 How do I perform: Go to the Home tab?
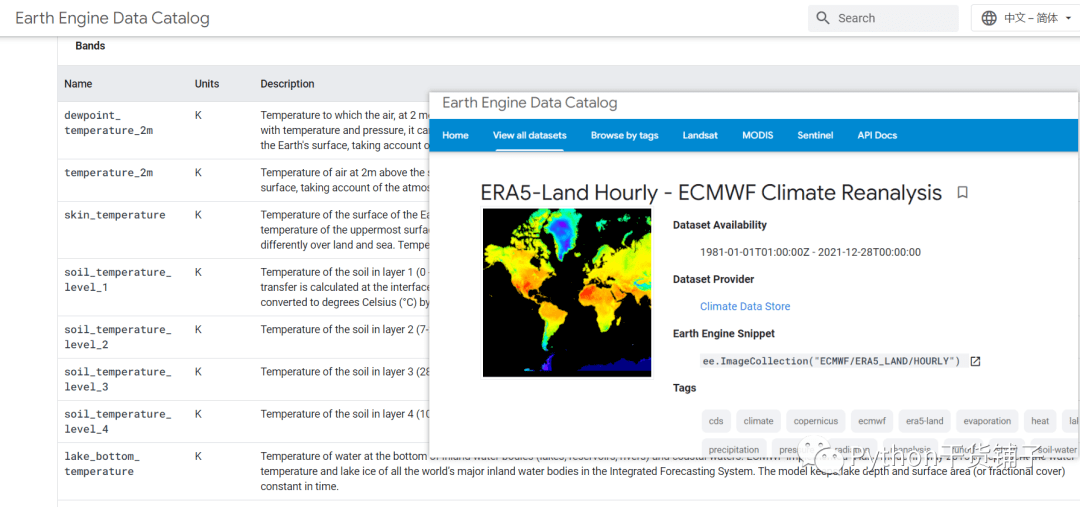coord(455,135)
